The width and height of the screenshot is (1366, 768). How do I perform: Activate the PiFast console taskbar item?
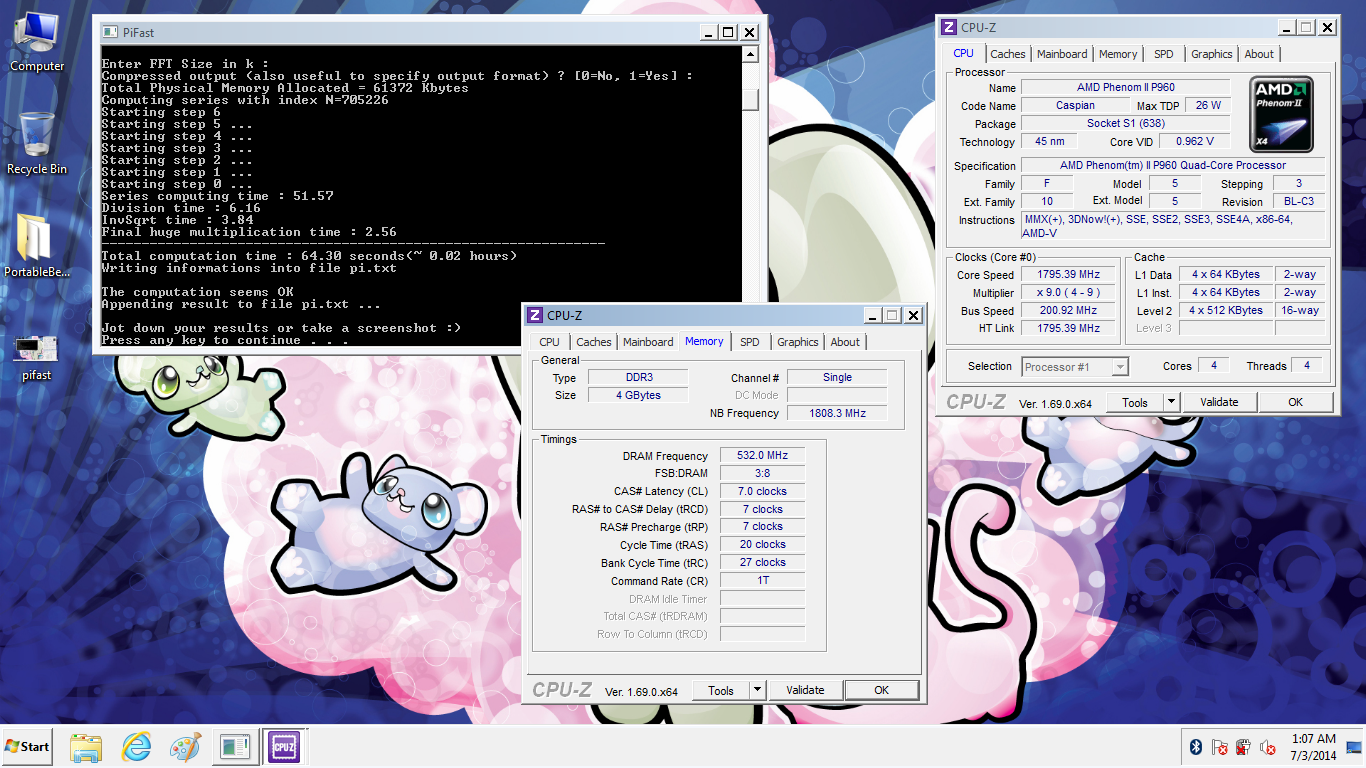point(235,746)
